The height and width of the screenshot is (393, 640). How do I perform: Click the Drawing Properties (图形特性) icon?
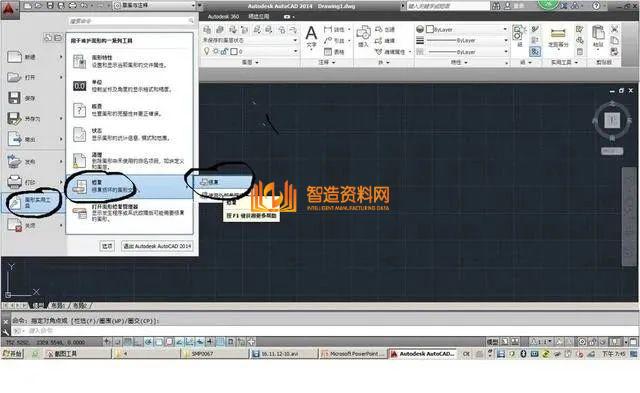(79, 61)
